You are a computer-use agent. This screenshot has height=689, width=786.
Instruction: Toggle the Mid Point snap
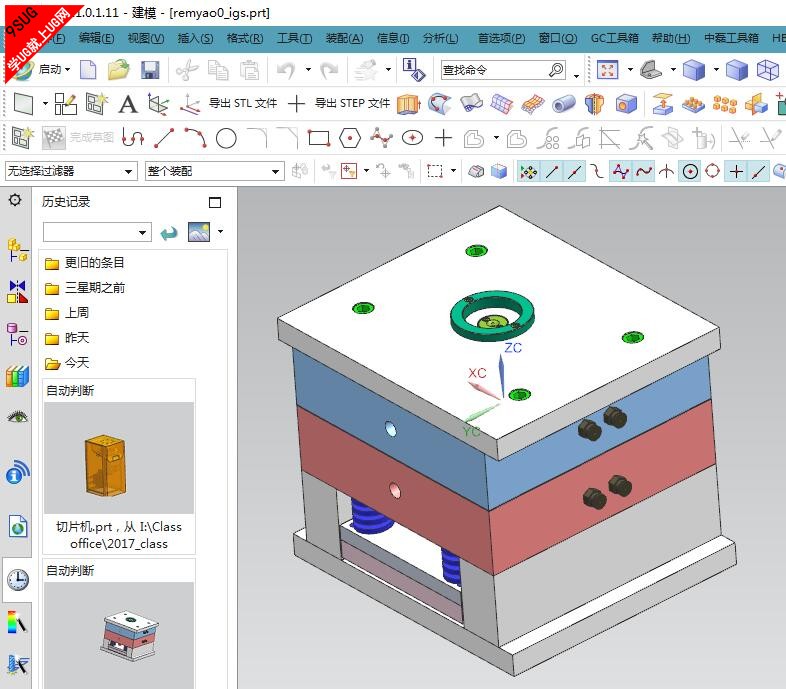pos(574,172)
